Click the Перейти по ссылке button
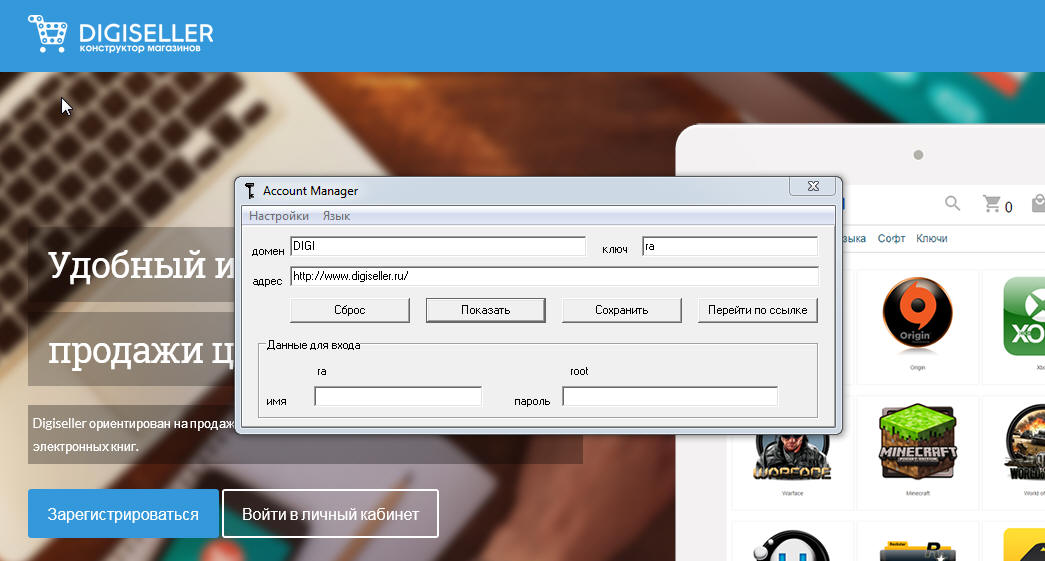 click(757, 310)
